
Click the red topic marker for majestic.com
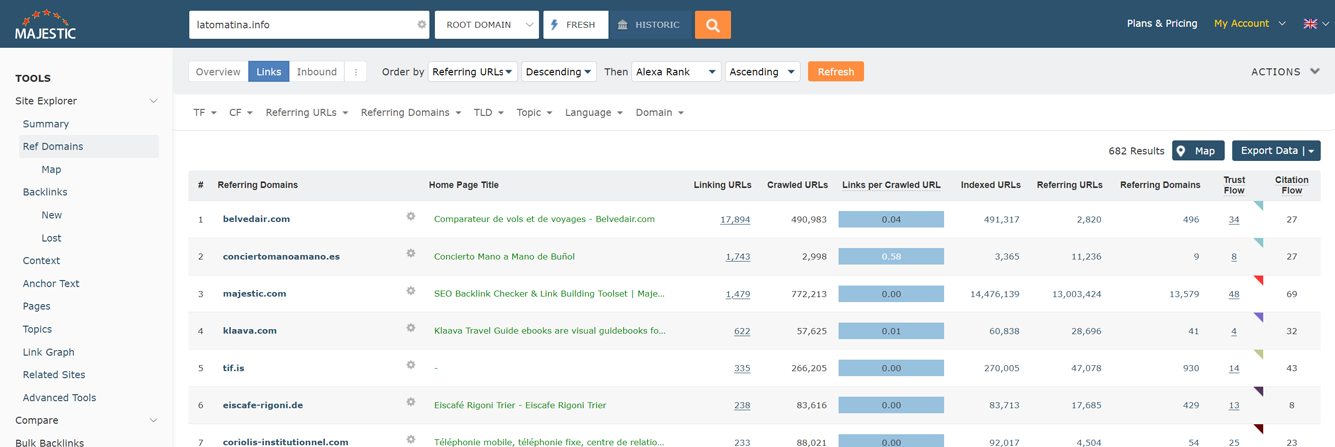pos(1258,281)
